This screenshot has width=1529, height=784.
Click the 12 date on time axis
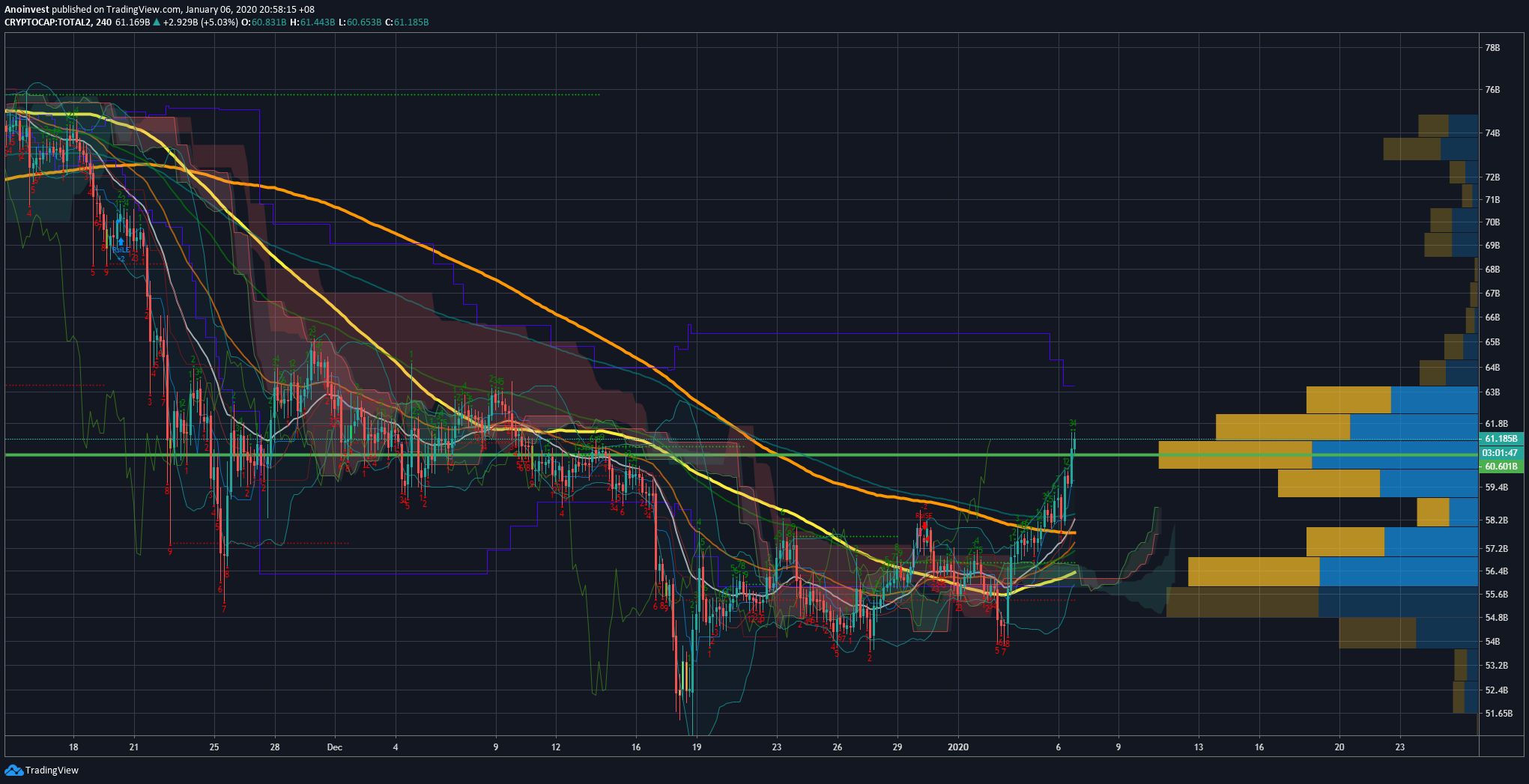[x=556, y=747]
